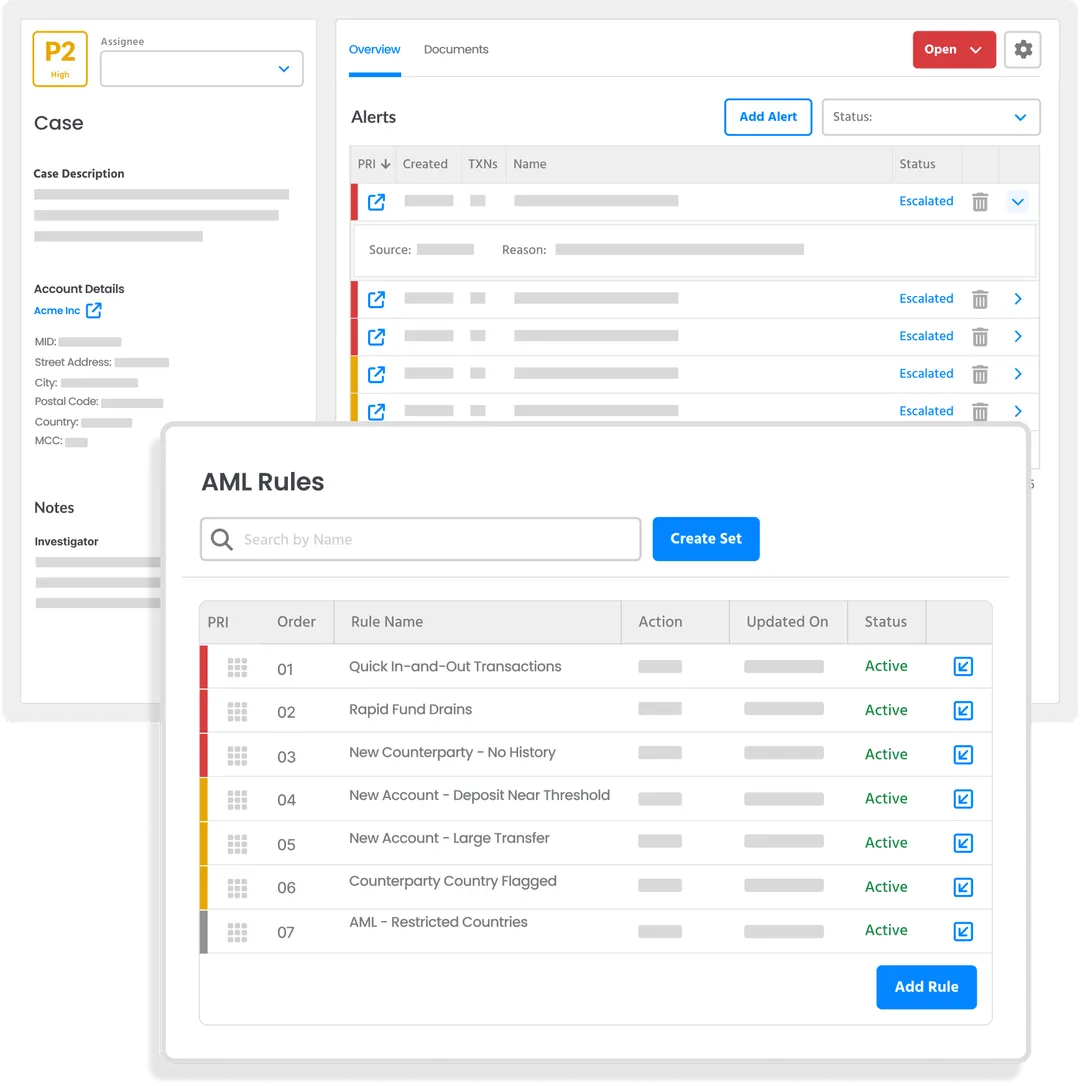Sort alerts by the PRI column arrow
The width and height of the screenshot is (1080, 1086).
click(x=386, y=164)
